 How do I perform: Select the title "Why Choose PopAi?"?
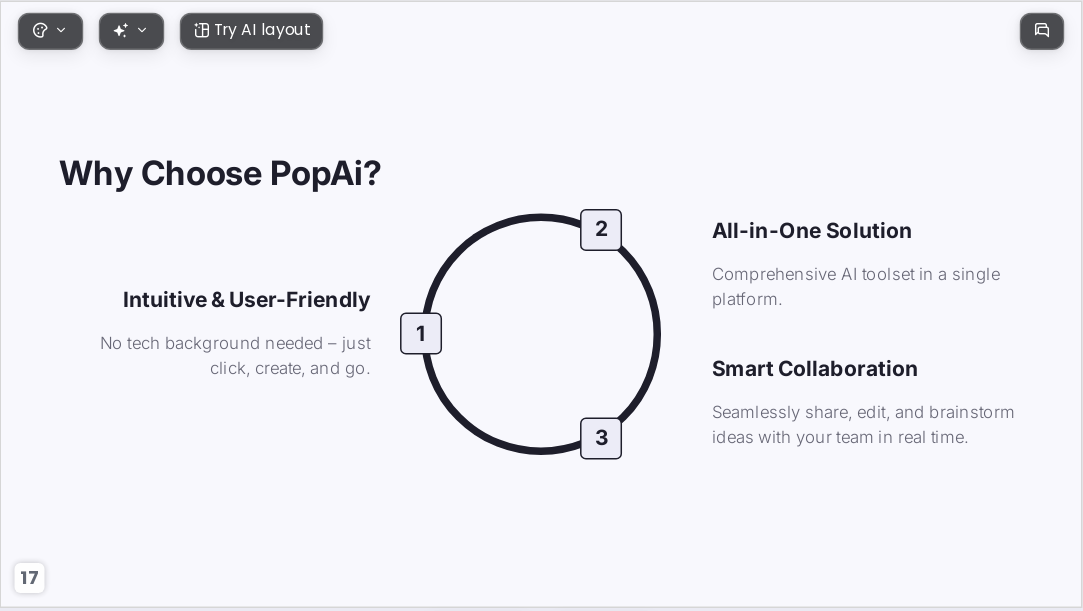click(x=220, y=173)
